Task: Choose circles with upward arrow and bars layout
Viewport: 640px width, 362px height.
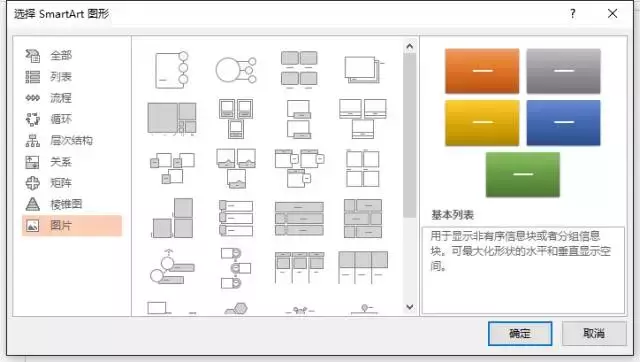Action: point(172,267)
